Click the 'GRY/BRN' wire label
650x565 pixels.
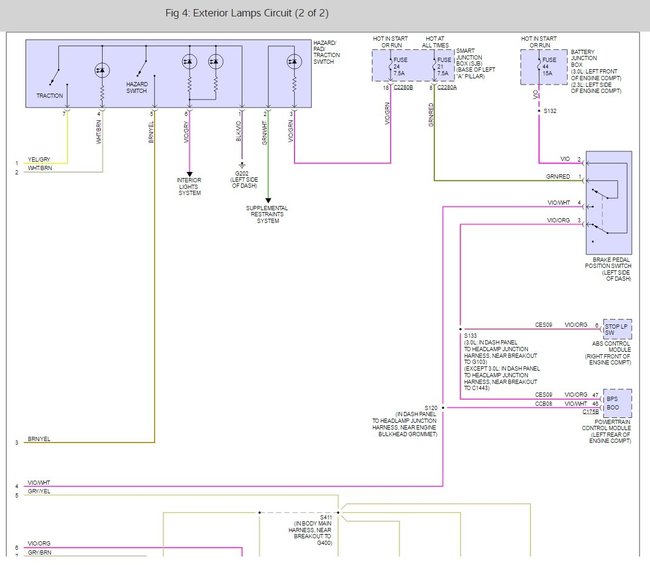[39, 553]
